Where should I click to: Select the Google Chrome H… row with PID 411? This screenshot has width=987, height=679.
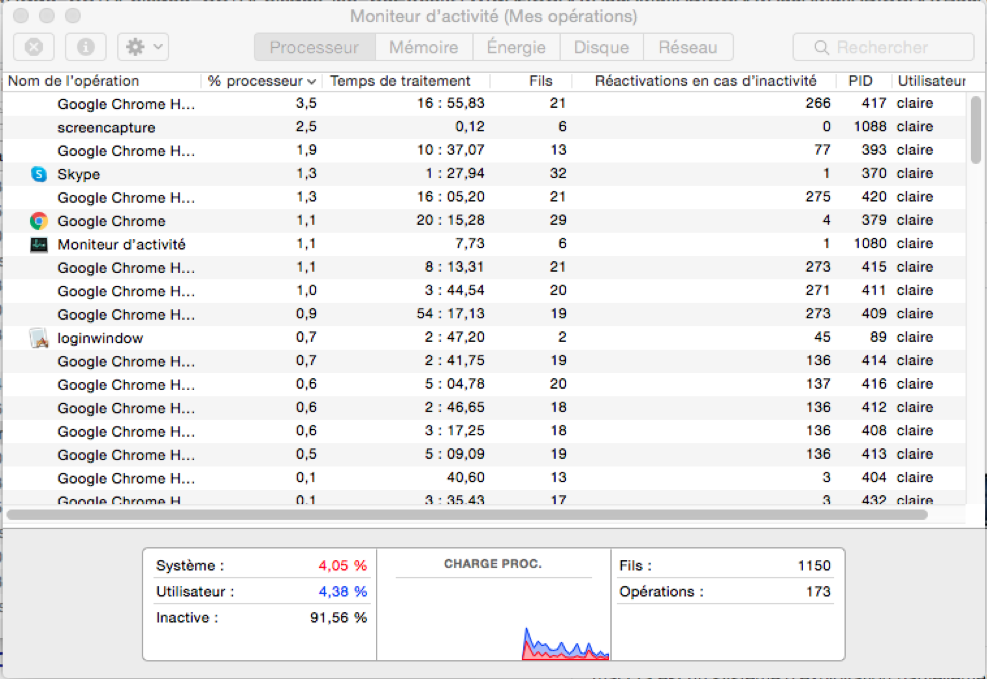tap(485, 291)
